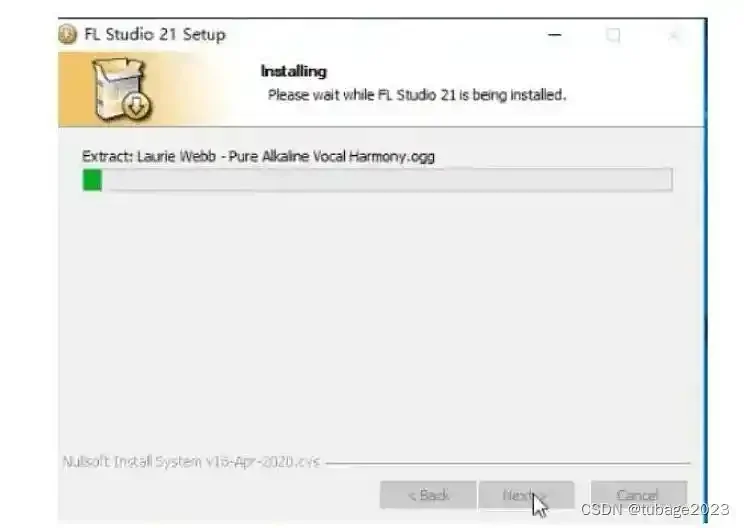Click the CSDN @tubage2023 watermark

655,509
